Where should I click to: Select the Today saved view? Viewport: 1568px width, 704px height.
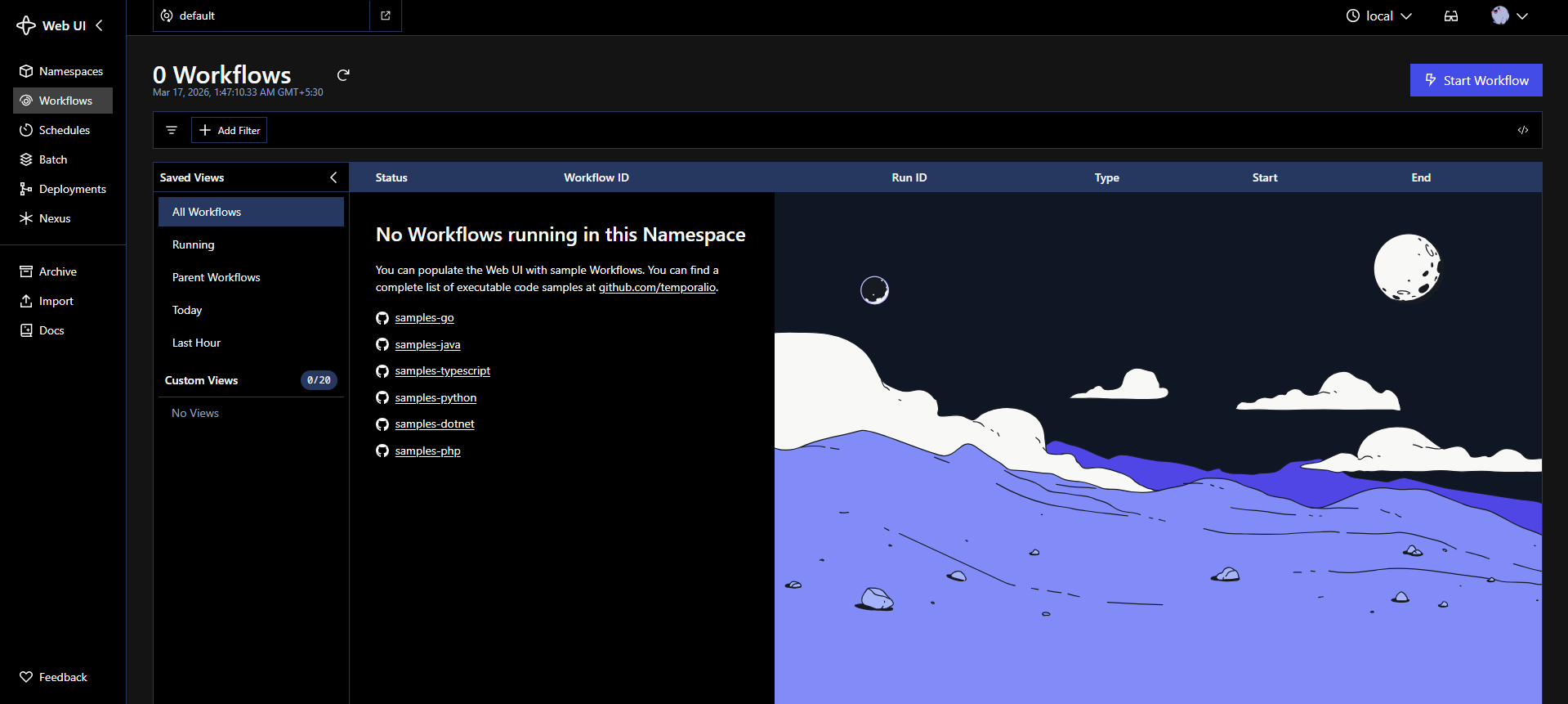click(x=251, y=310)
